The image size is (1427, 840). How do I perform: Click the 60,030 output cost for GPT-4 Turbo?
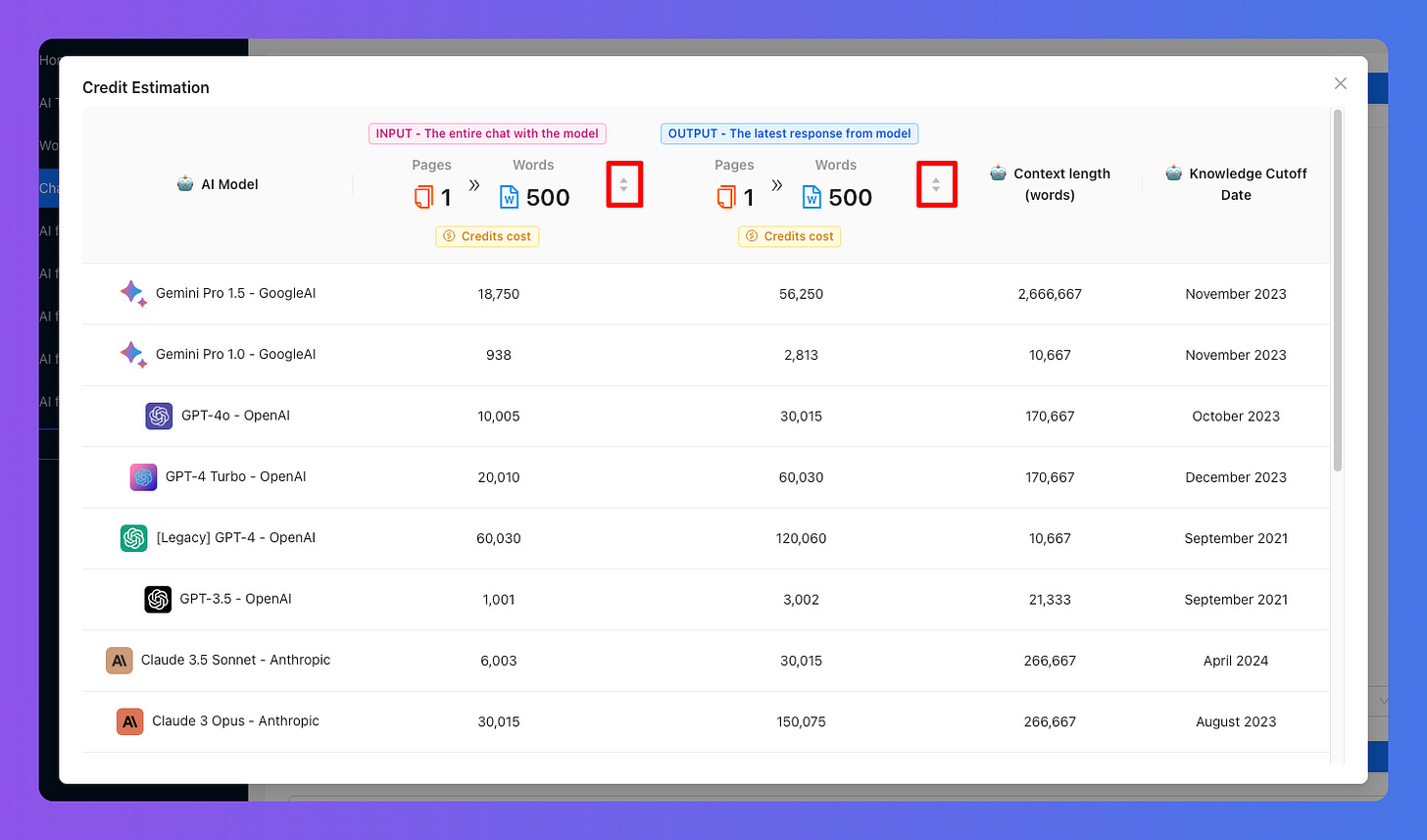803,477
